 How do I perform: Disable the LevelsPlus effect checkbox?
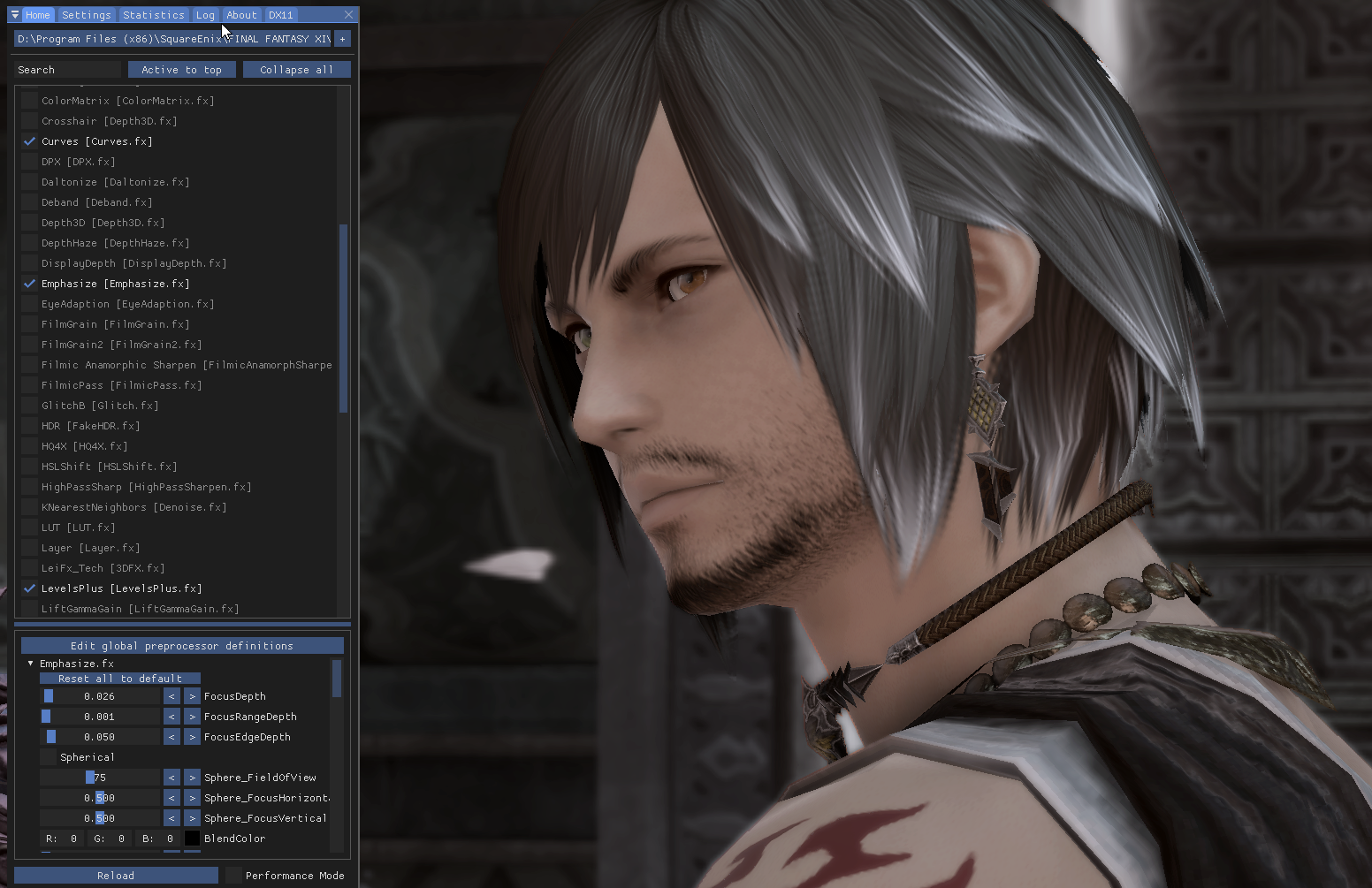(29, 588)
